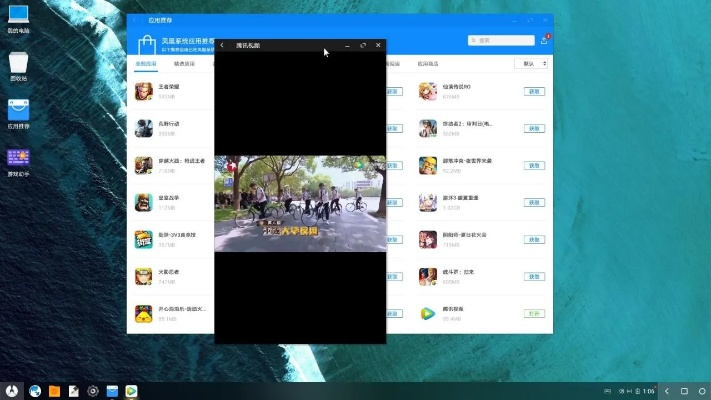Image resolution: width=711 pixels, height=400 pixels.
Task: Click the back arrow in Tencent Video window
Action: [221, 45]
